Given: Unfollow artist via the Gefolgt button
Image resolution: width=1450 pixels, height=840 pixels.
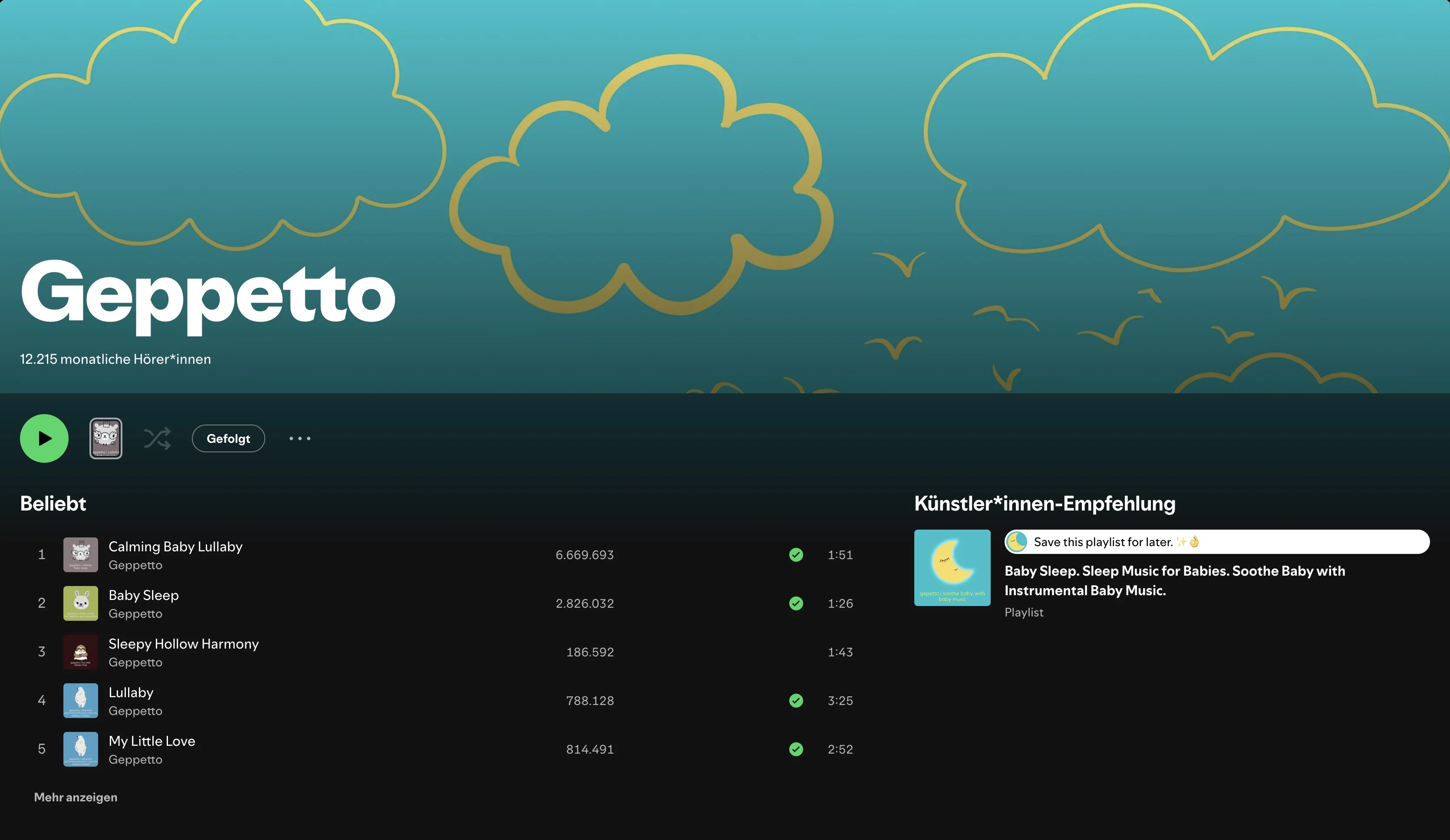Looking at the screenshot, I should tap(228, 438).
